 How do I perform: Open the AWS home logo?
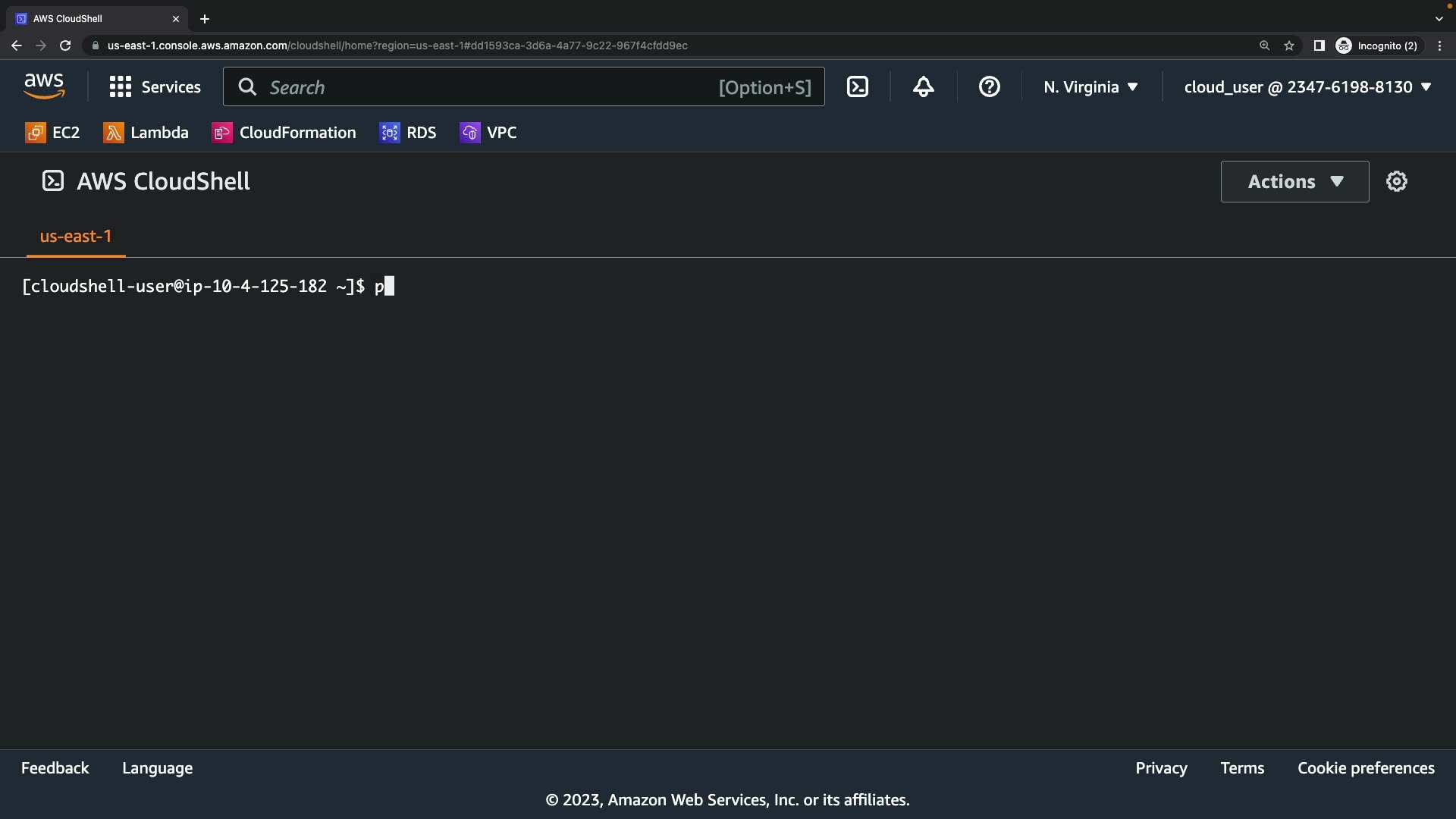[44, 86]
